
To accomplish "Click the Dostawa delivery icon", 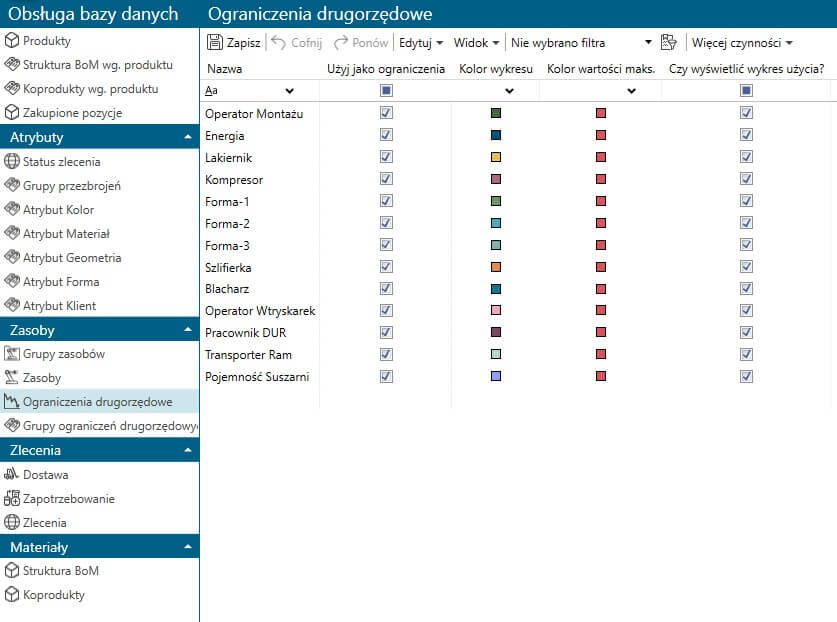I will tap(12, 474).
